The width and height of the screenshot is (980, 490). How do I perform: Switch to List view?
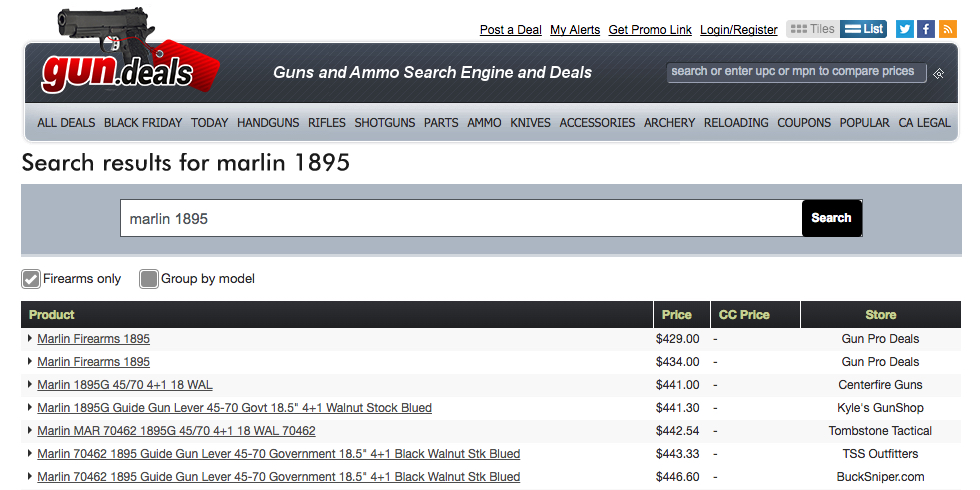[863, 29]
